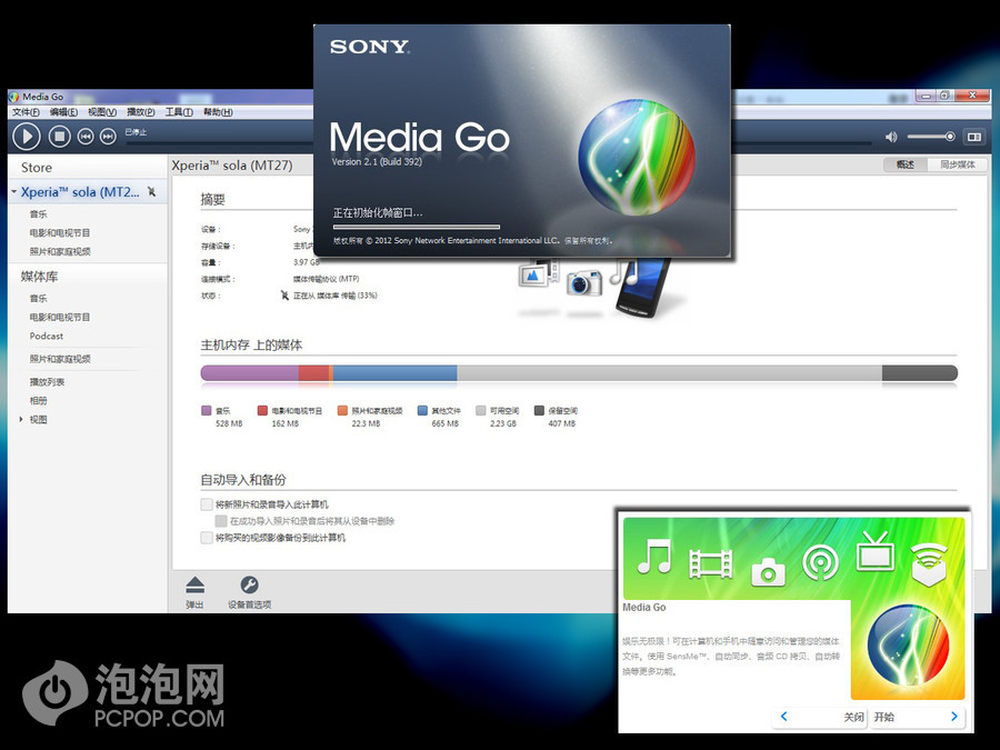
Task: Expand the 视图 arrow in the sidebar
Action: tap(21, 419)
